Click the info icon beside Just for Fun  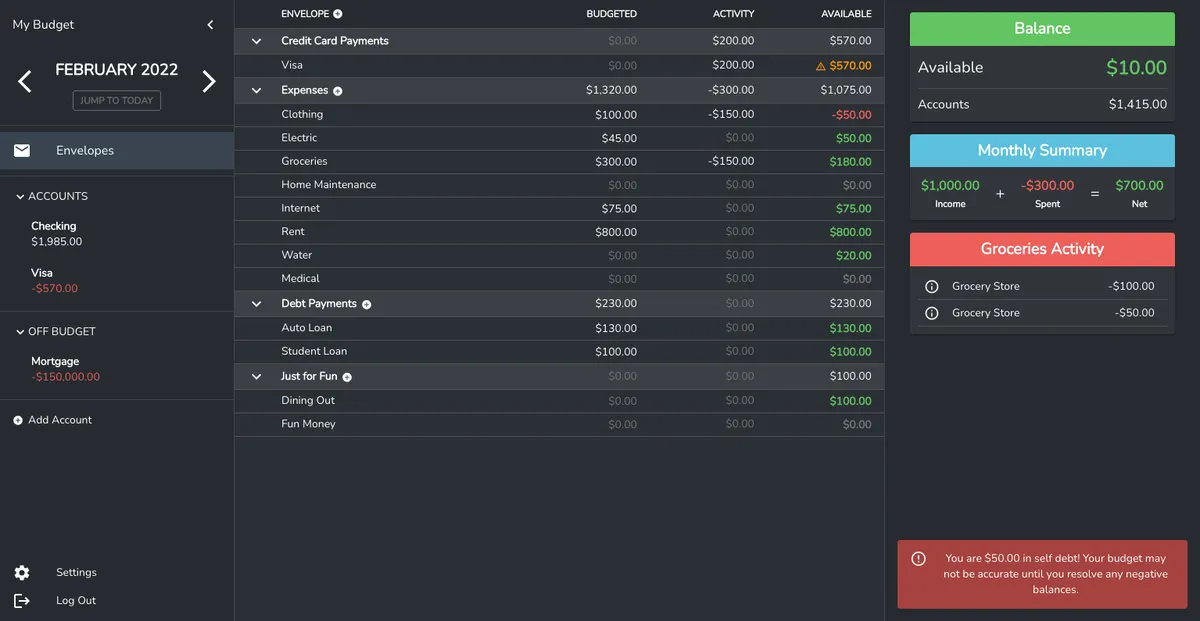pyautogui.click(x=346, y=375)
